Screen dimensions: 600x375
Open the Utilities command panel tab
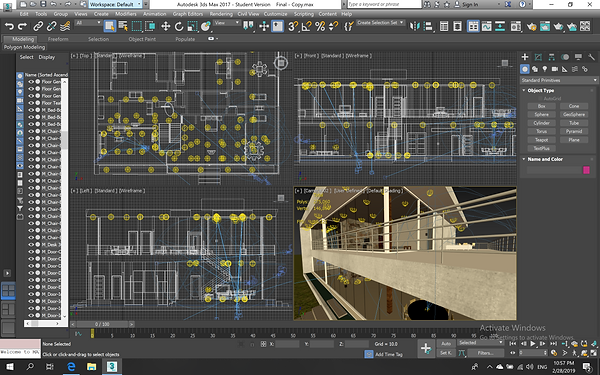pos(592,57)
